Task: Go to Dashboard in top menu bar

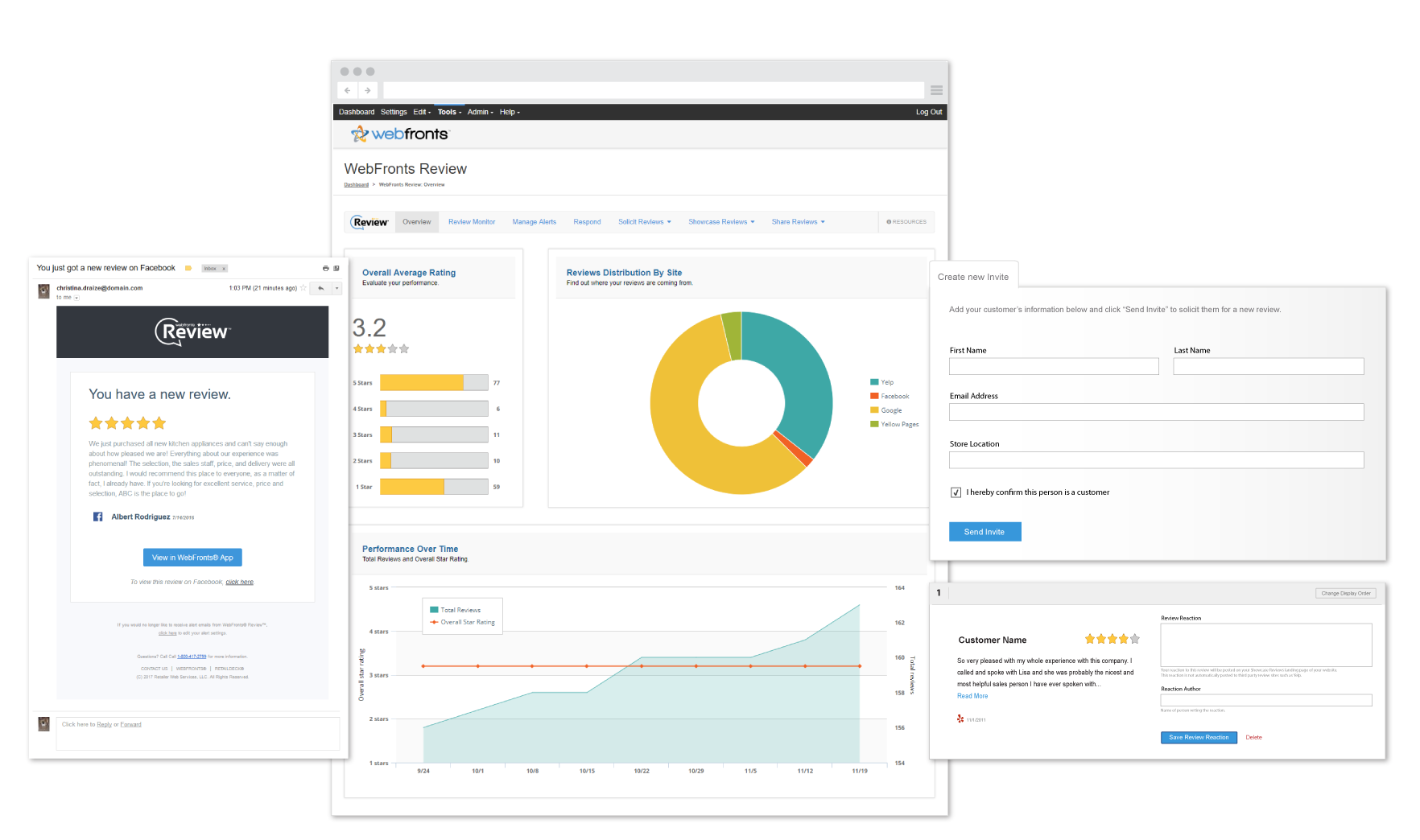Action: (x=357, y=112)
